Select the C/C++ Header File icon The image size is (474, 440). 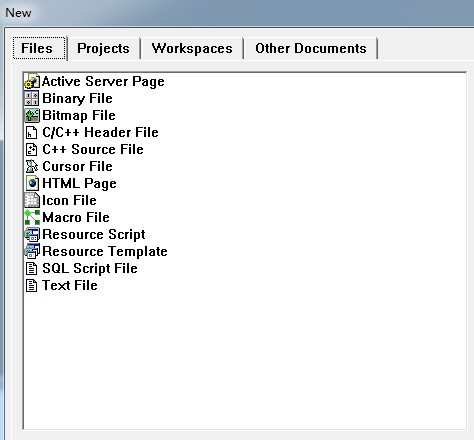coord(32,132)
